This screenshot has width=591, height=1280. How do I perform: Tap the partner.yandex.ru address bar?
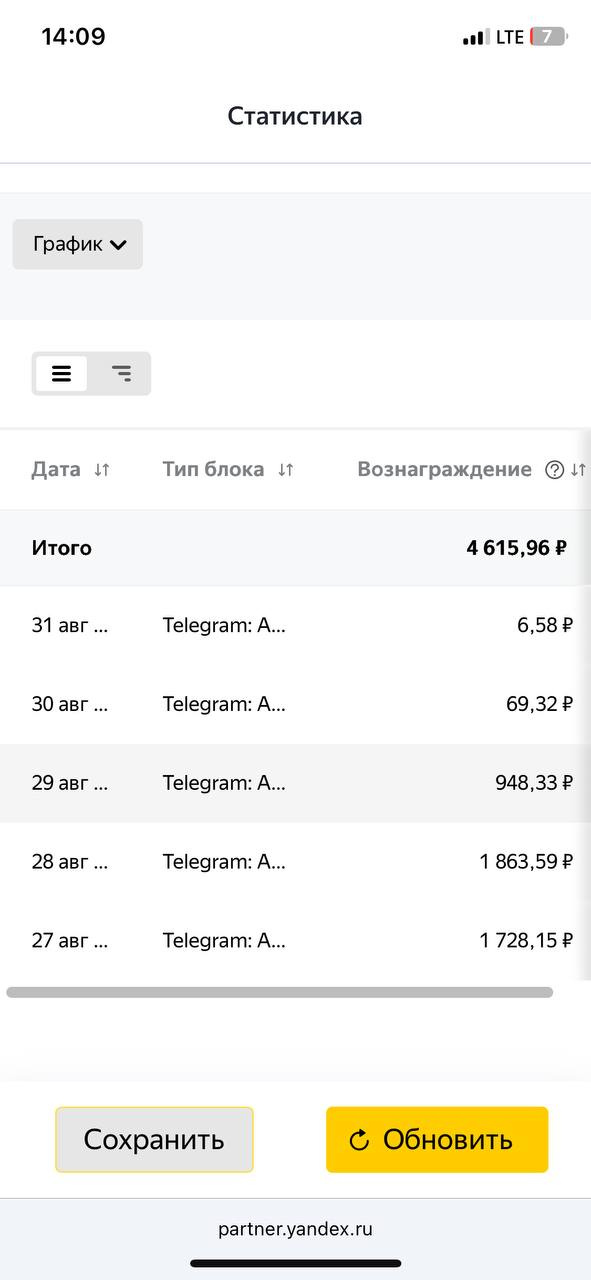point(295,1229)
